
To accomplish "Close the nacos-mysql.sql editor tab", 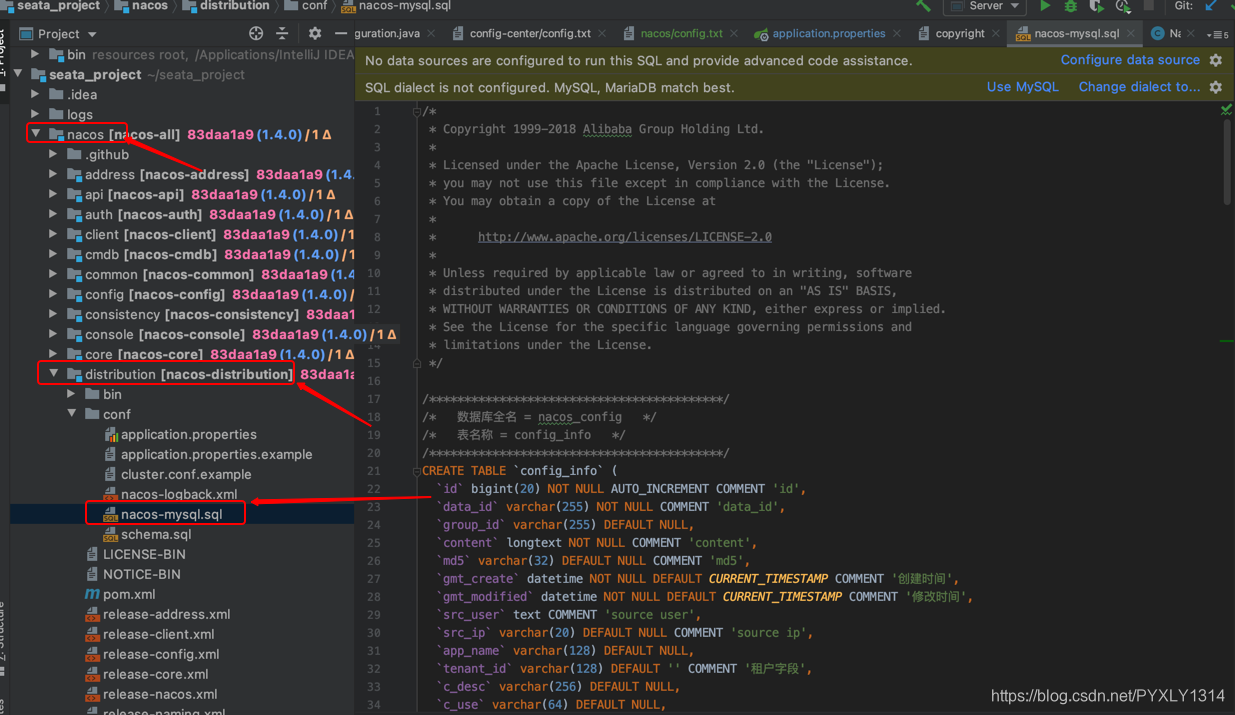I will point(1132,33).
